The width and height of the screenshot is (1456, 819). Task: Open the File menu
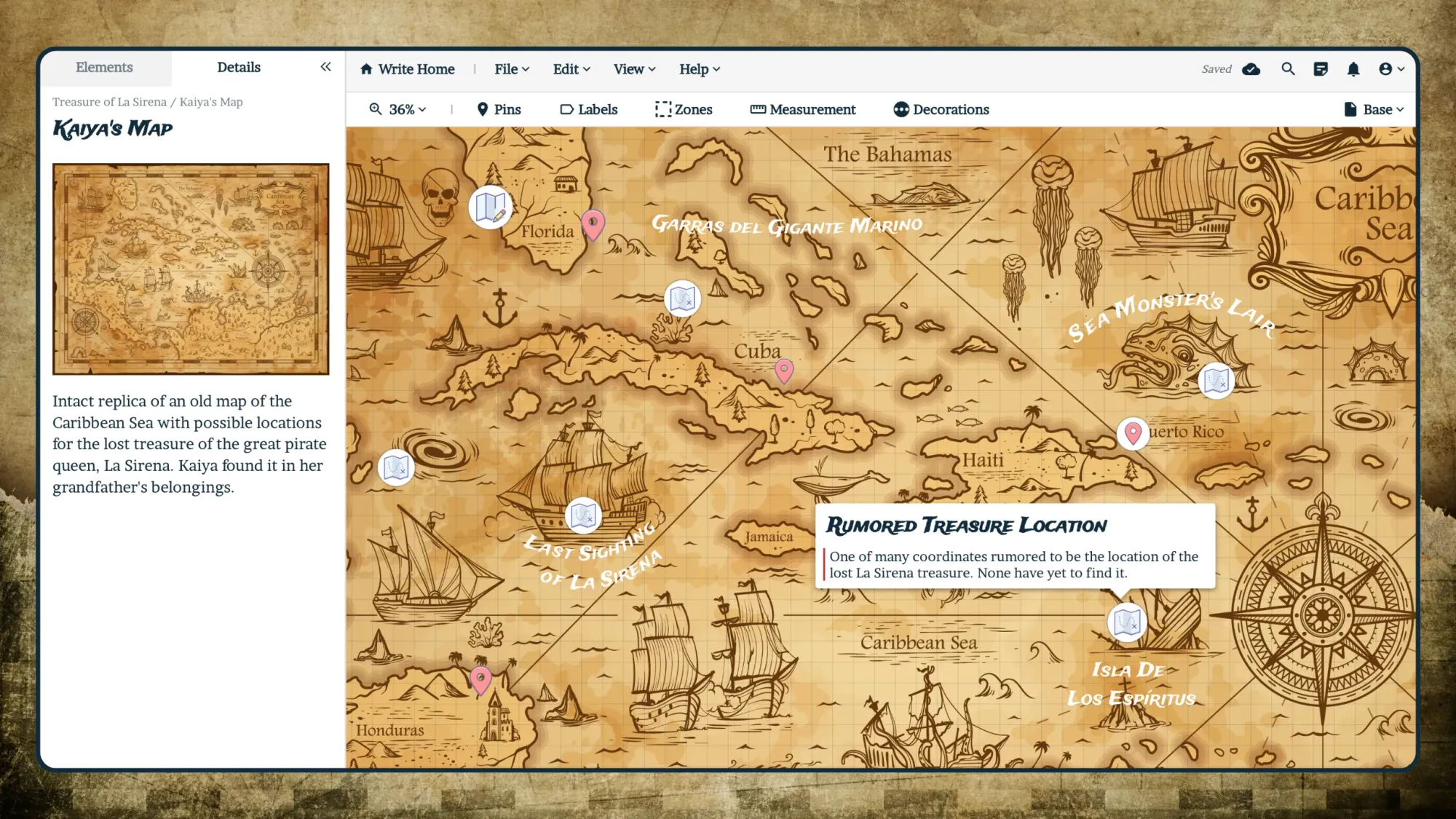click(x=510, y=68)
